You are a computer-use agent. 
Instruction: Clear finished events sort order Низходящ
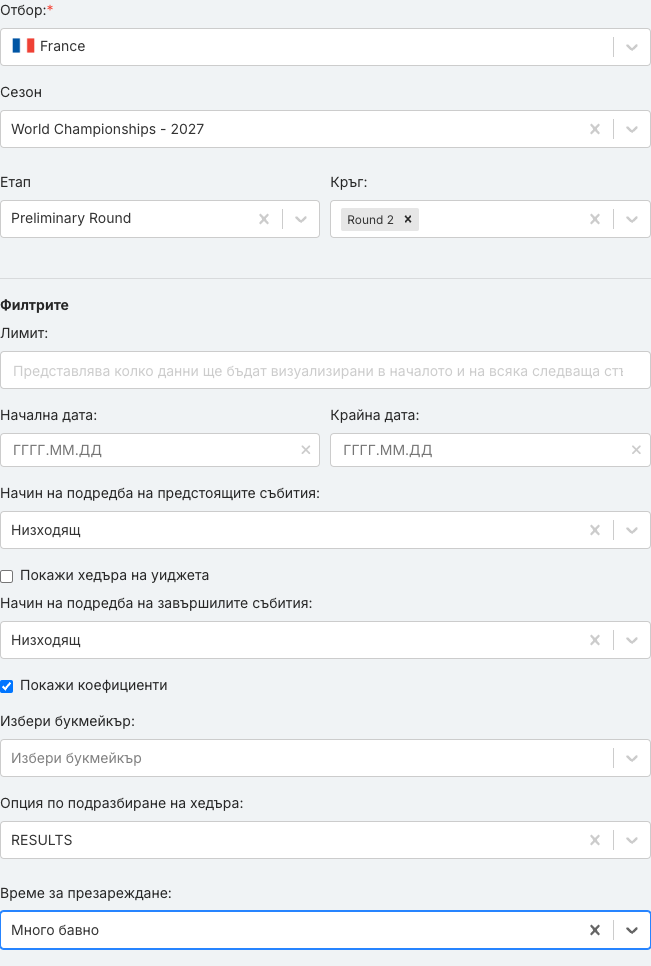(x=595, y=640)
